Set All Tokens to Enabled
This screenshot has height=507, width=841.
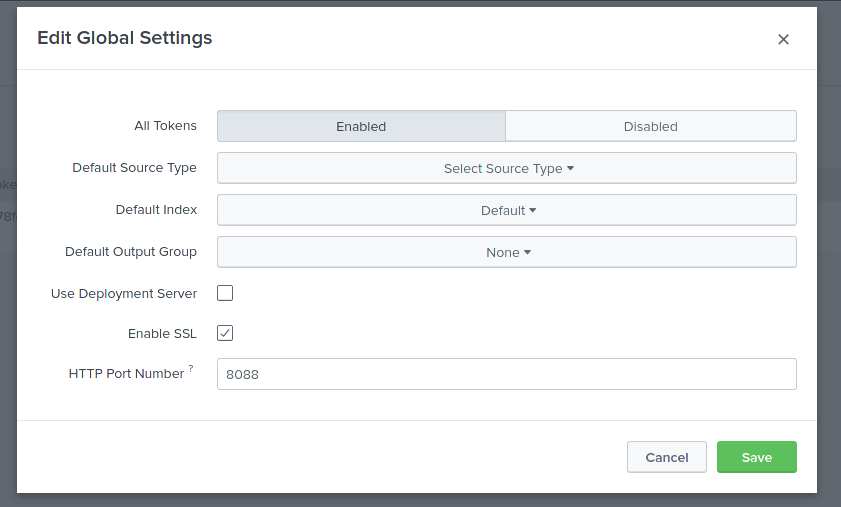[361, 126]
